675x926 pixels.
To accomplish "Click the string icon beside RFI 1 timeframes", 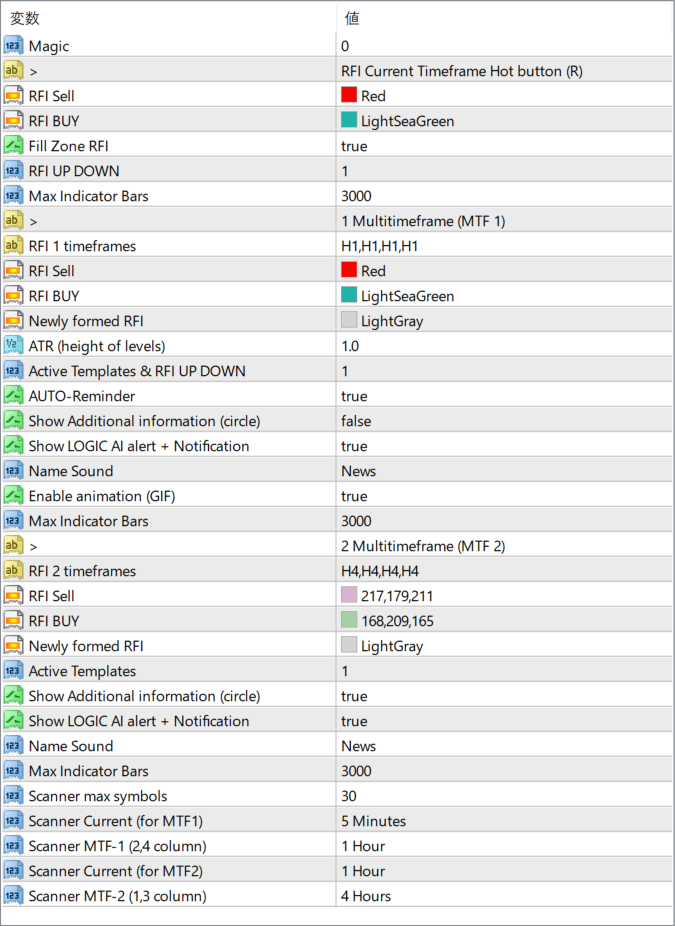I will [x=14, y=246].
